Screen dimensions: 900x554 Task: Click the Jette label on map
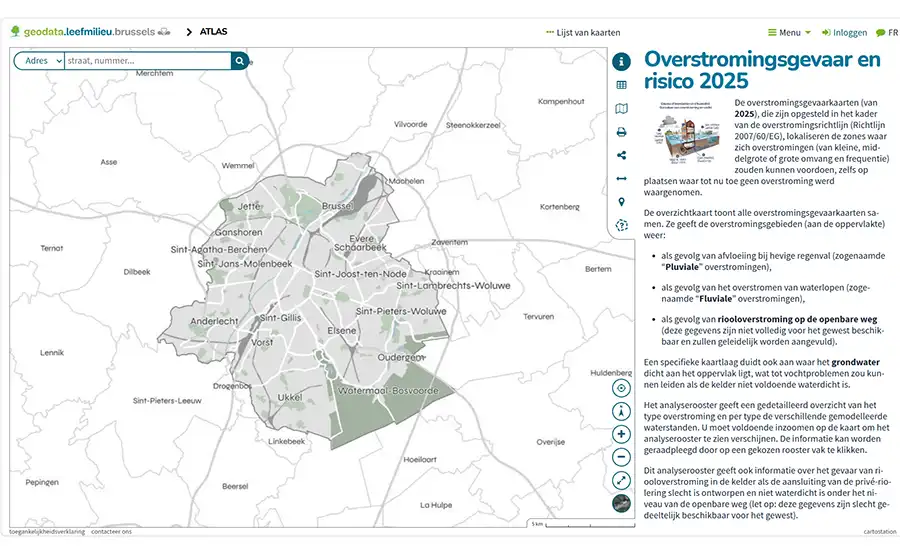pyautogui.click(x=249, y=206)
